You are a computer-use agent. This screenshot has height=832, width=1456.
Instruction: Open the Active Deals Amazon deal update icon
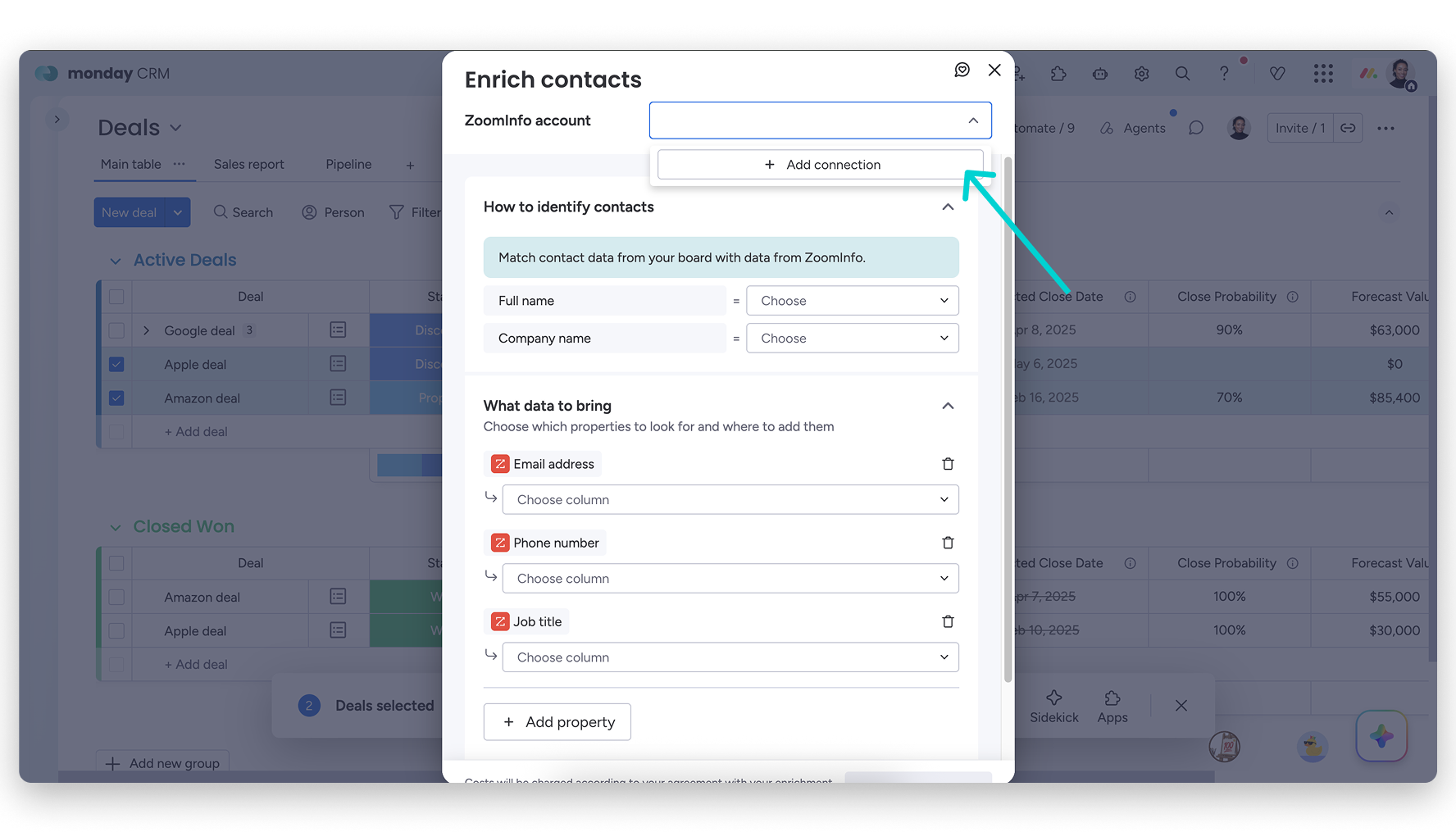(338, 398)
